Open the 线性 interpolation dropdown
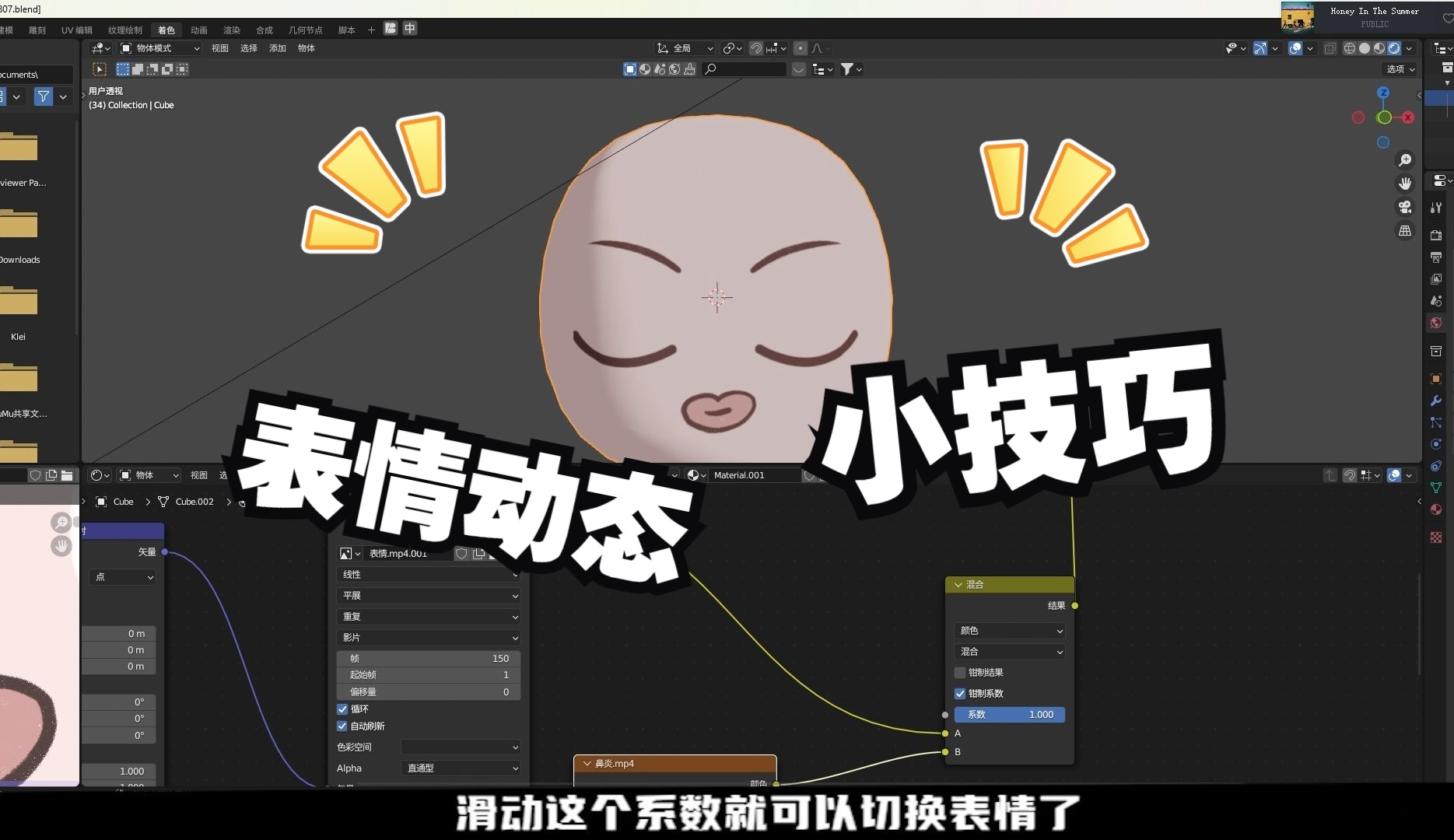Screen dimensions: 1454x840 point(429,575)
